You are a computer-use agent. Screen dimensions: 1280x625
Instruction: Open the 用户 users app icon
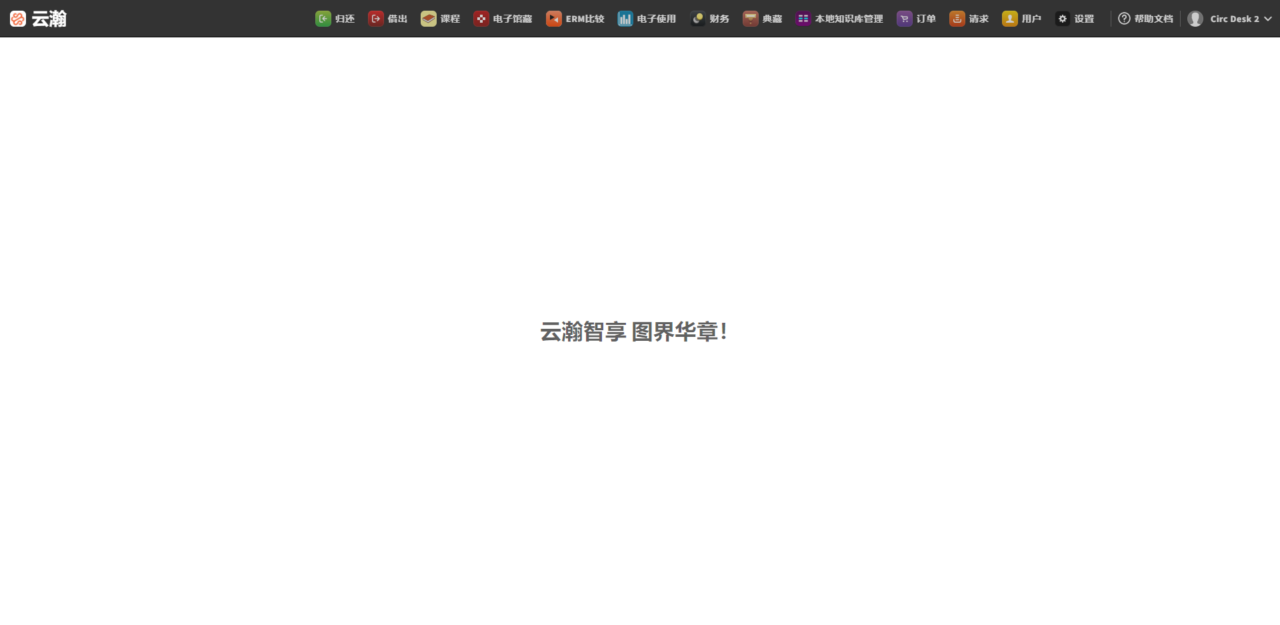tap(1010, 18)
